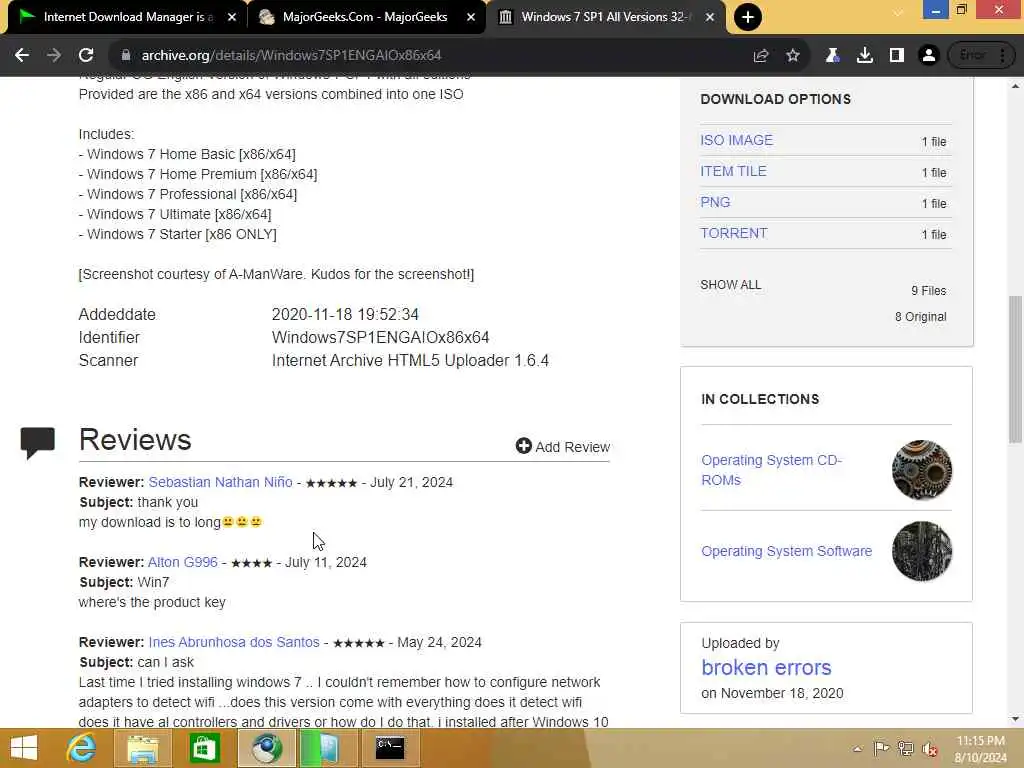The height and width of the screenshot is (768, 1024).
Task: Click the DOWNLOAD OPTIONS heading
Action: [x=775, y=99]
